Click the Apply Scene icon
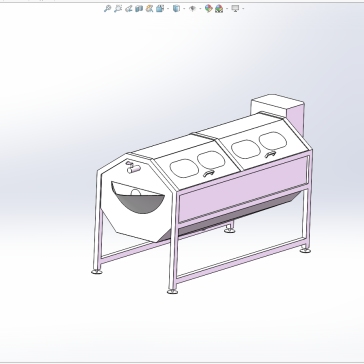The width and height of the screenshot is (364, 364). (219, 9)
